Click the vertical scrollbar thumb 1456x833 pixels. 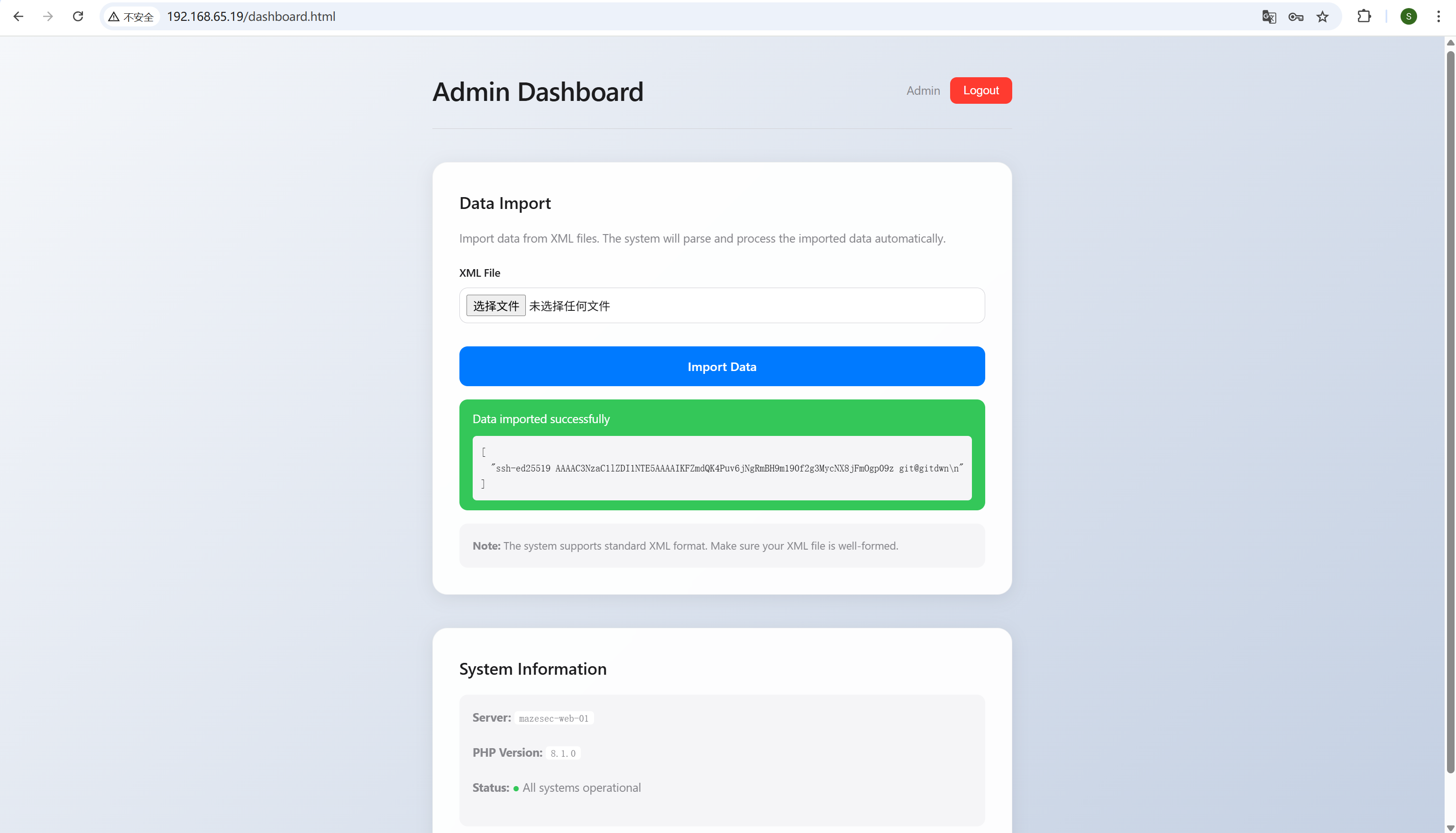click(x=1450, y=412)
